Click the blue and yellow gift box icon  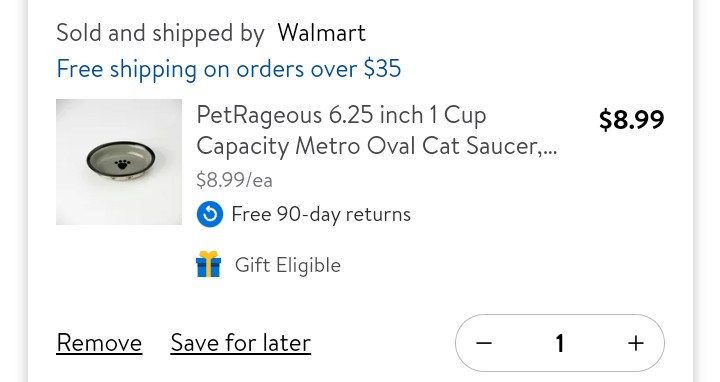pos(208,264)
